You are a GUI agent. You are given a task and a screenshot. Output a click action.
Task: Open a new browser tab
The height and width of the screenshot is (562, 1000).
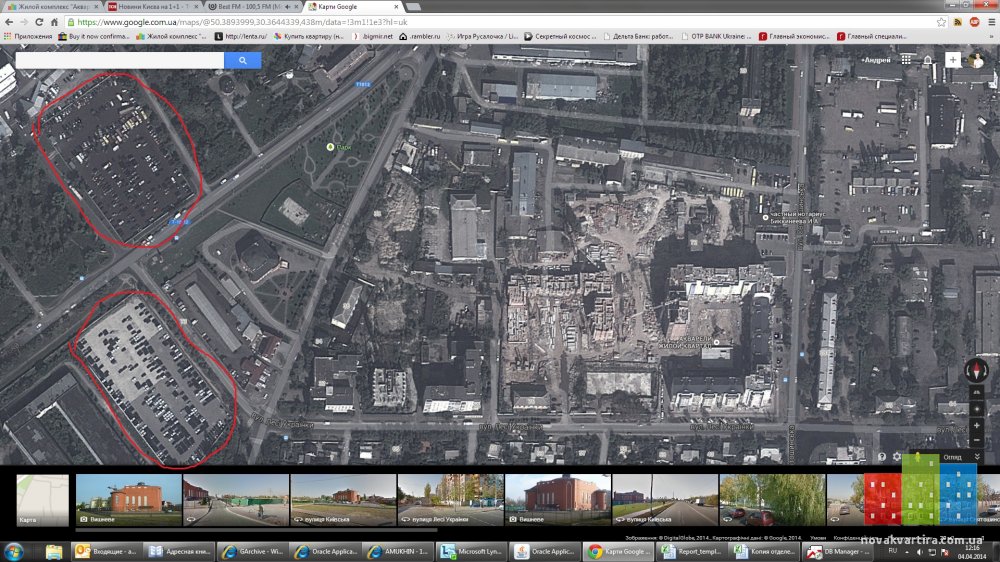(413, 6)
